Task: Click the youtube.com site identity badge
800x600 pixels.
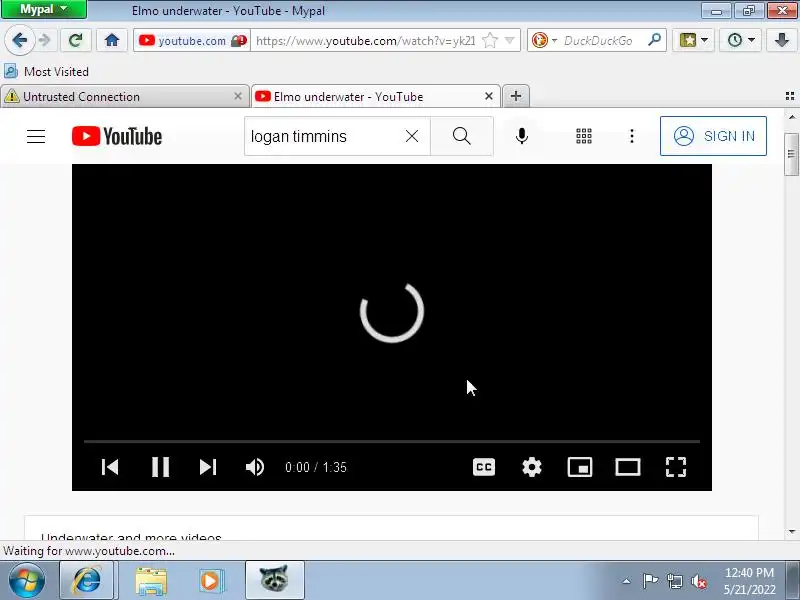Action: pos(192,41)
